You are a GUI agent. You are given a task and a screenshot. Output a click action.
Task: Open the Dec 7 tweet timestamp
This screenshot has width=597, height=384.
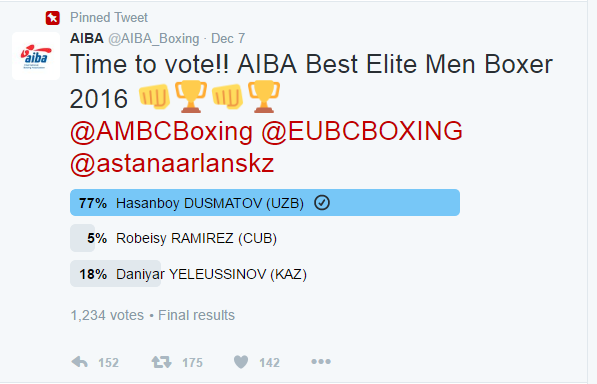(x=228, y=38)
